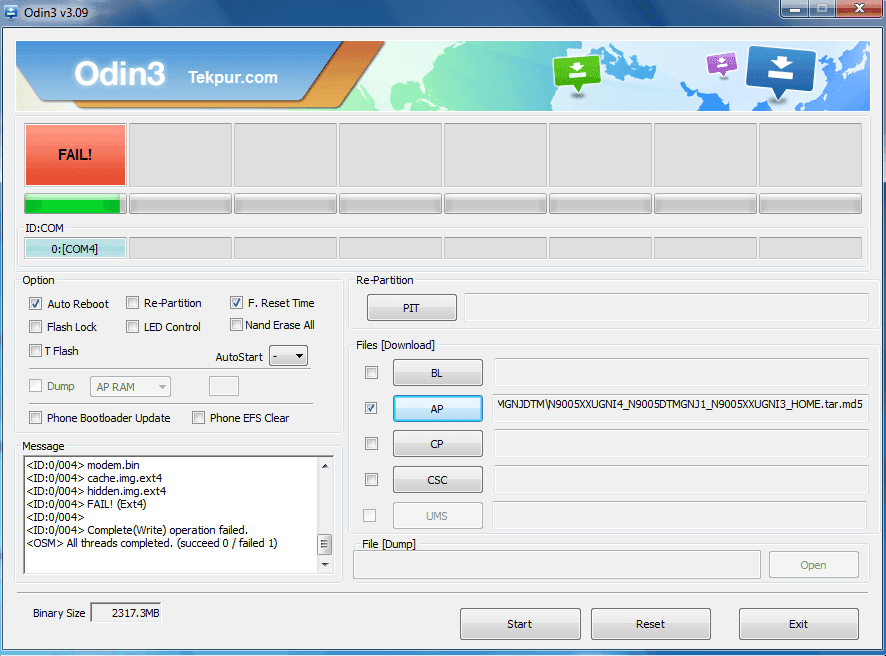Click 'All threads completed' log line
The width and height of the screenshot is (886, 656).
click(151, 543)
